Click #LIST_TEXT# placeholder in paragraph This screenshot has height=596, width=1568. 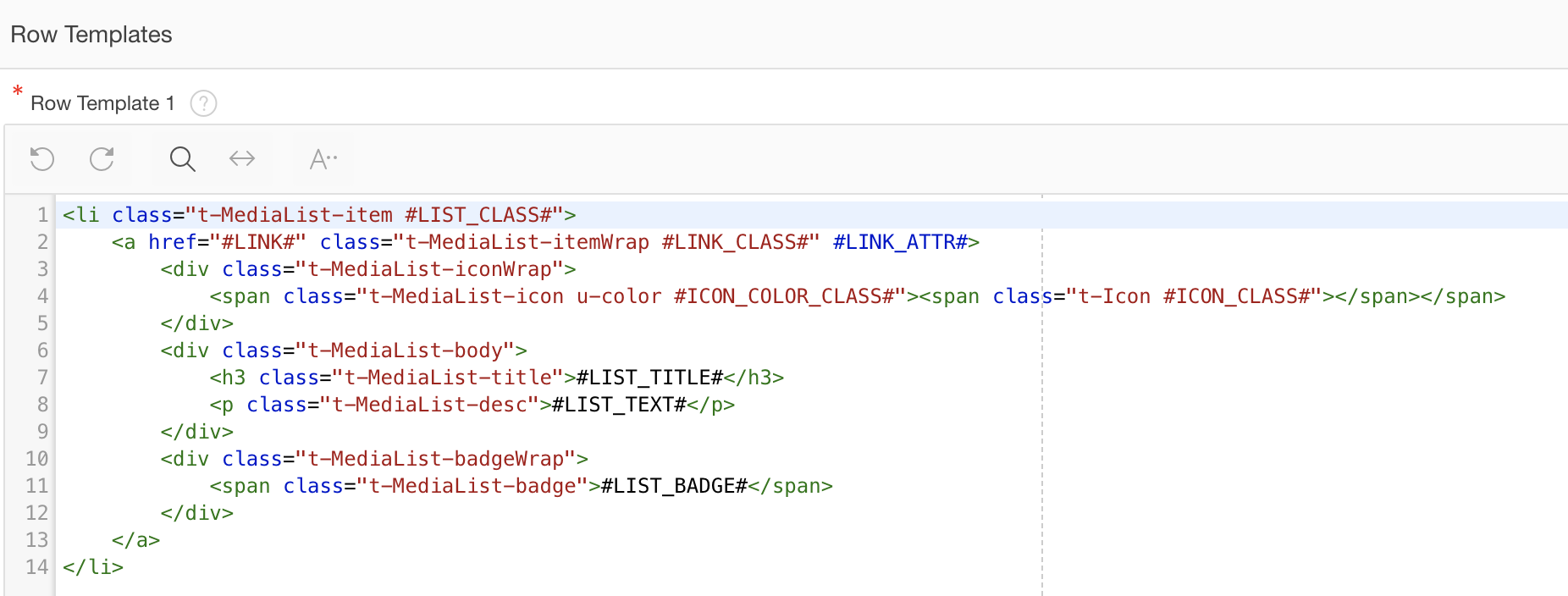(619, 405)
